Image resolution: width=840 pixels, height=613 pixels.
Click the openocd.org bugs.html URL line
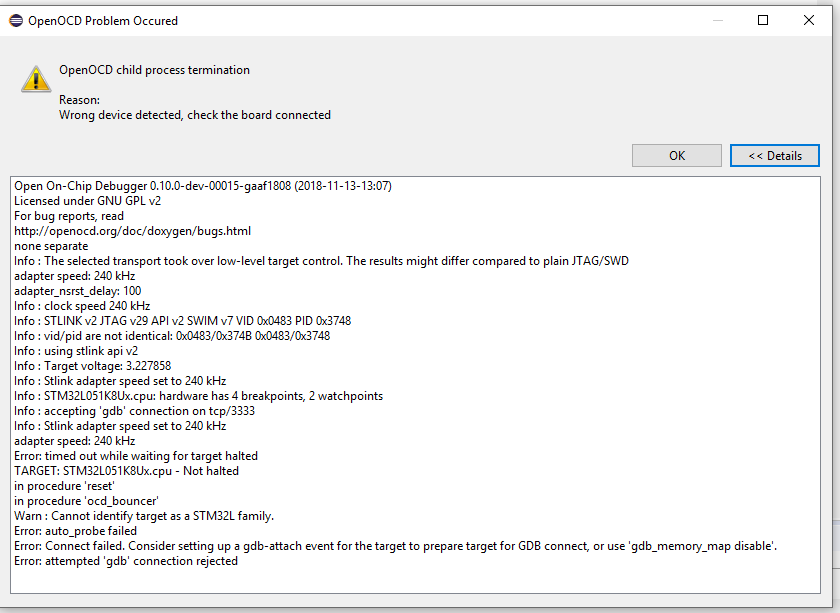(132, 231)
